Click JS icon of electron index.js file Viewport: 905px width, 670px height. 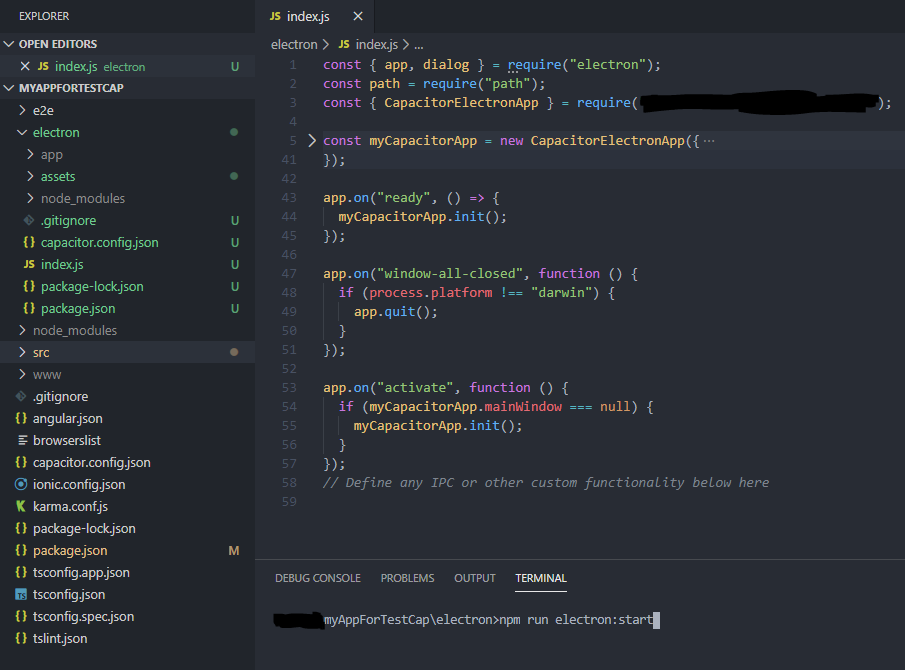29,264
